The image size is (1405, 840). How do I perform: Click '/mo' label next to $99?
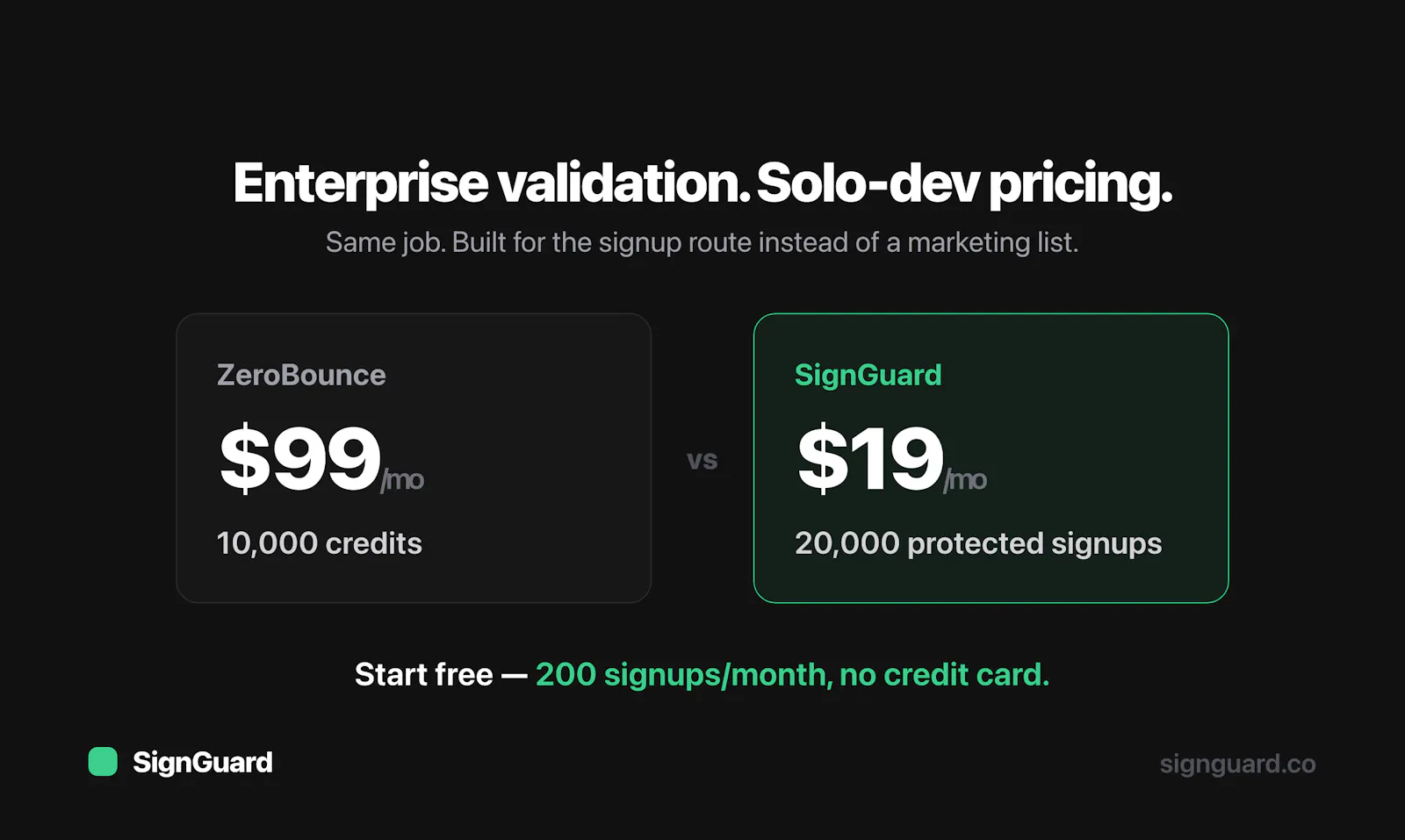[x=402, y=479]
